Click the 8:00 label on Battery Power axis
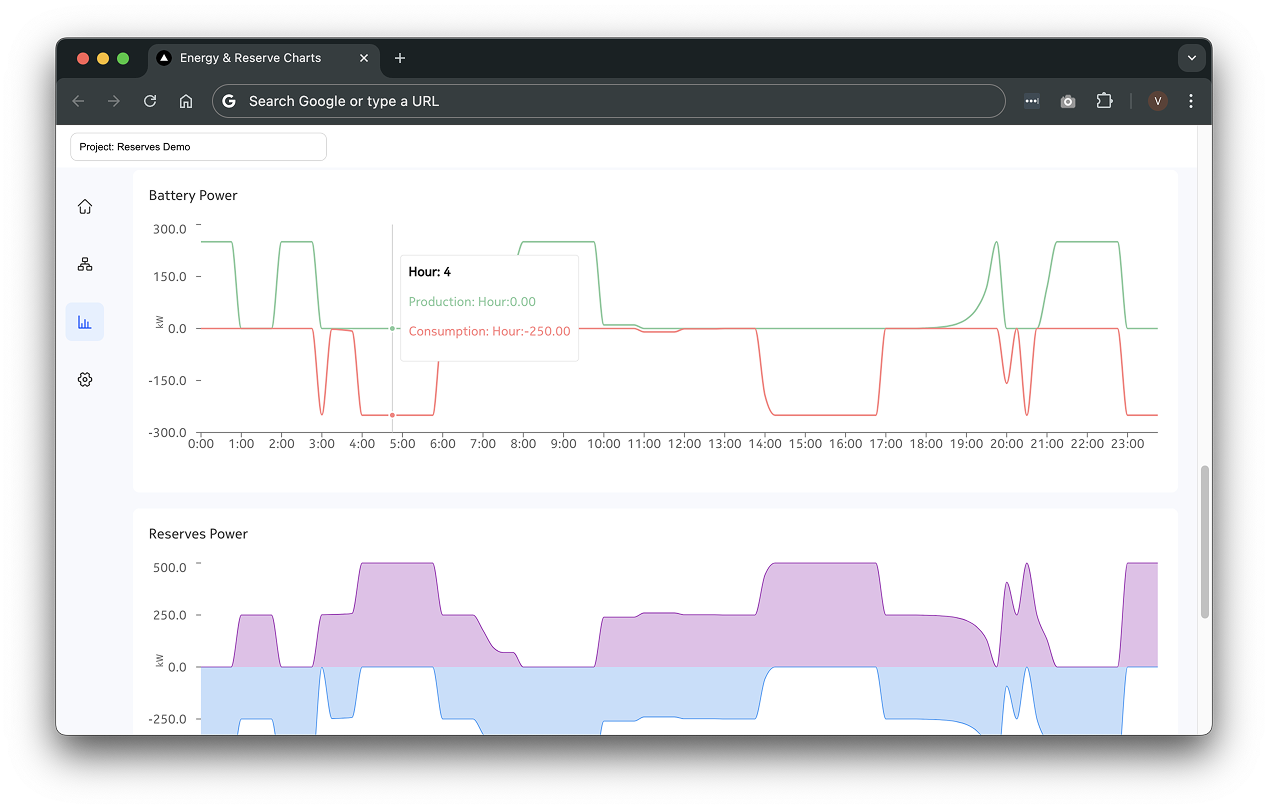Viewport: 1268px width, 809px height. click(x=523, y=444)
